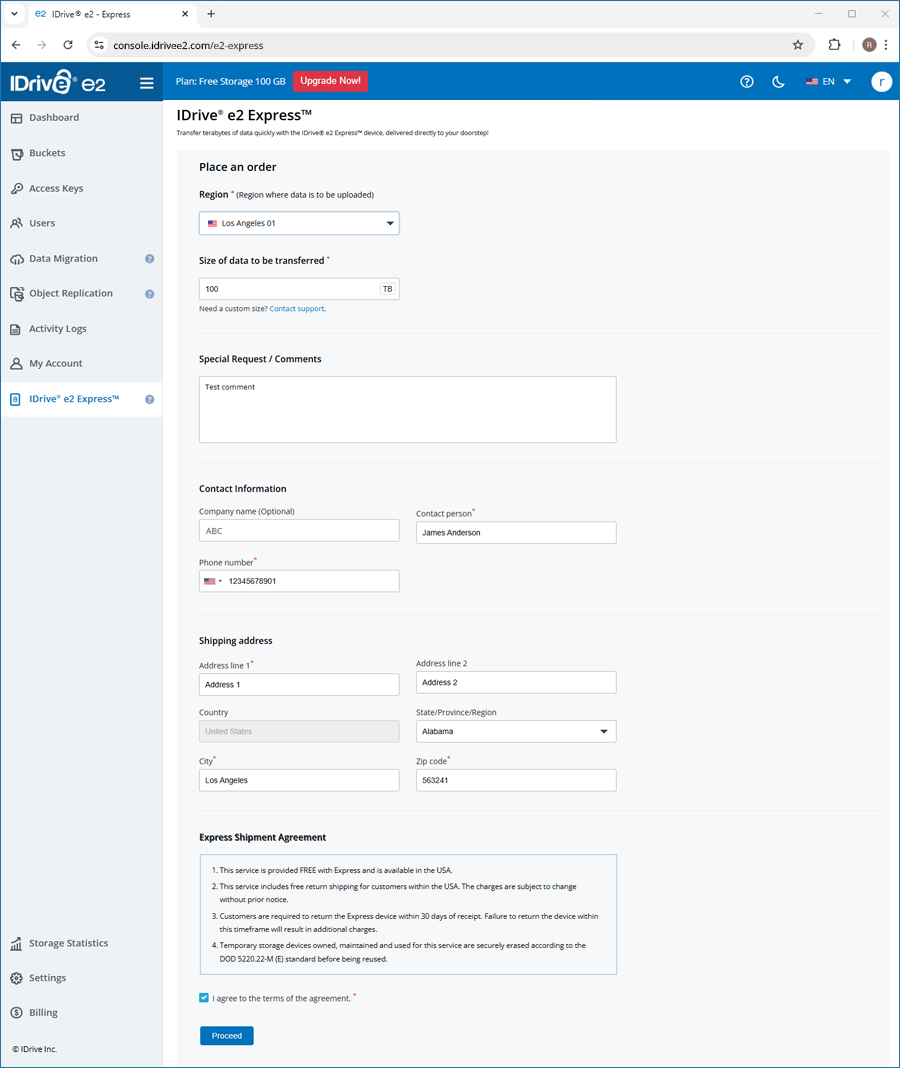This screenshot has height=1068, width=900.
Task: Click the Plan: Free Storage 100 GB text
Action: [x=230, y=81]
